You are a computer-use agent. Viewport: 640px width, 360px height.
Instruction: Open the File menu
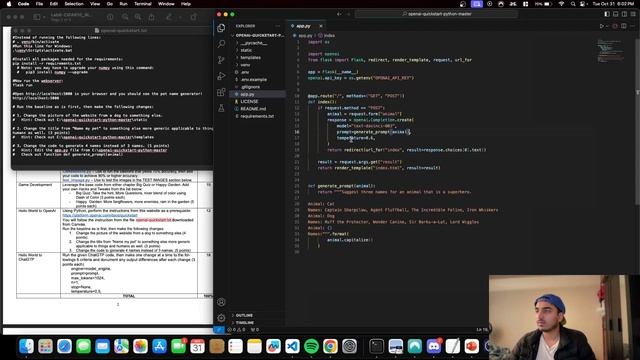(x=39, y=4)
